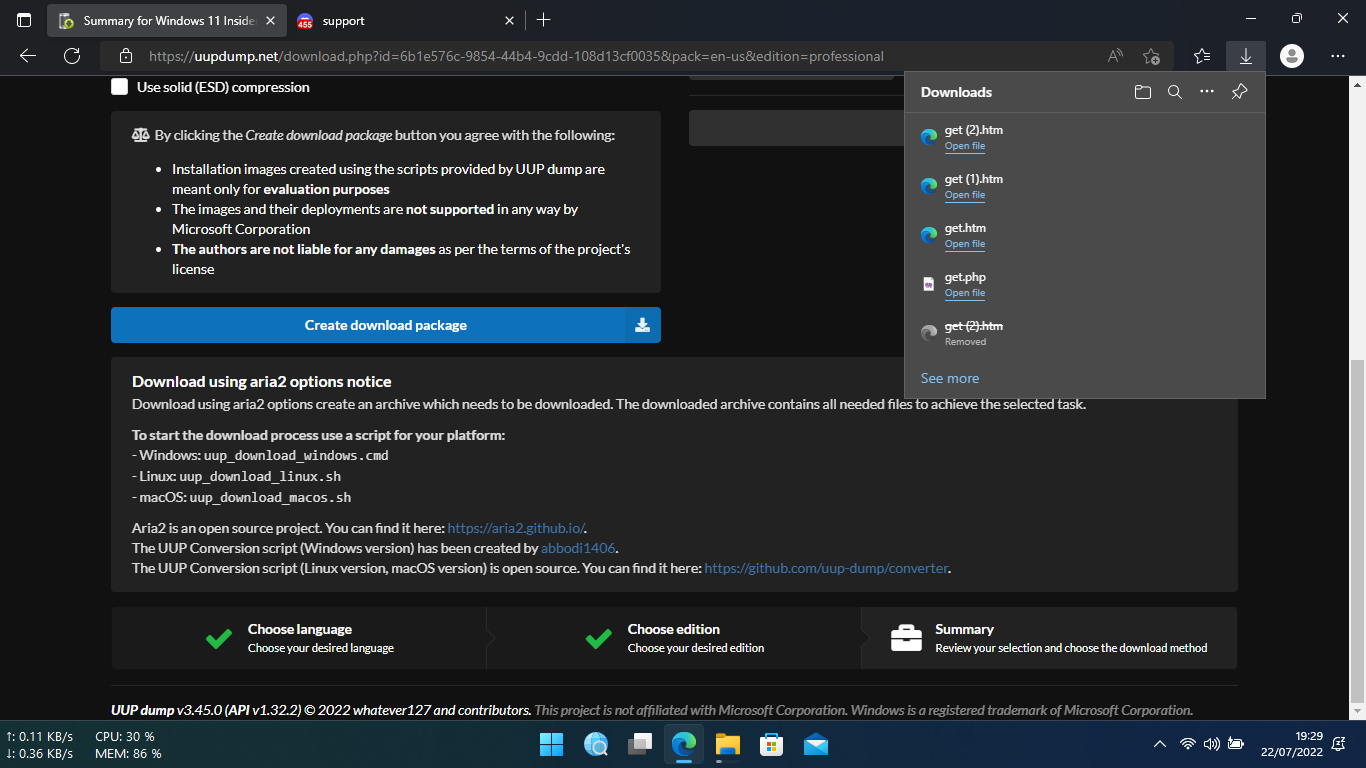Enable Use solid (ESD) compression checkbox

[120, 87]
